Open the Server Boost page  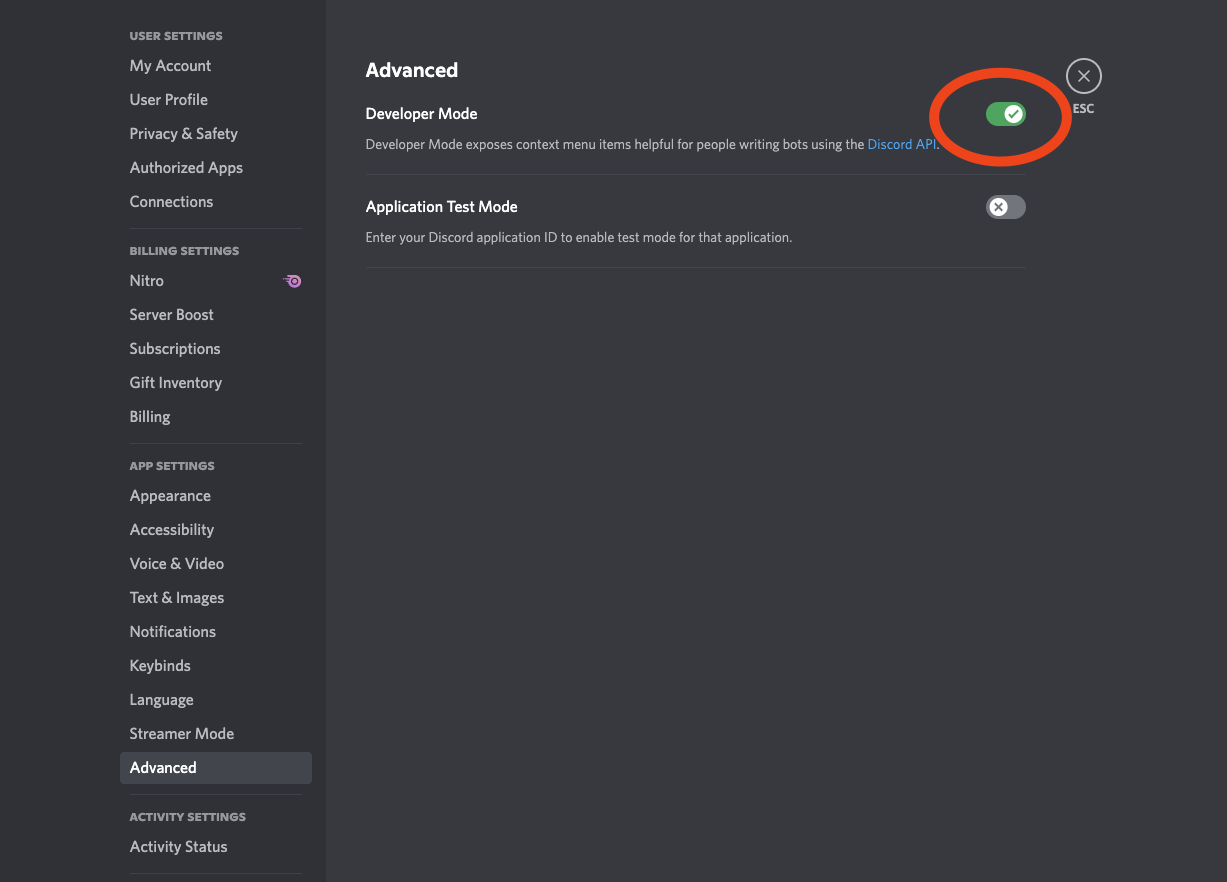(171, 314)
